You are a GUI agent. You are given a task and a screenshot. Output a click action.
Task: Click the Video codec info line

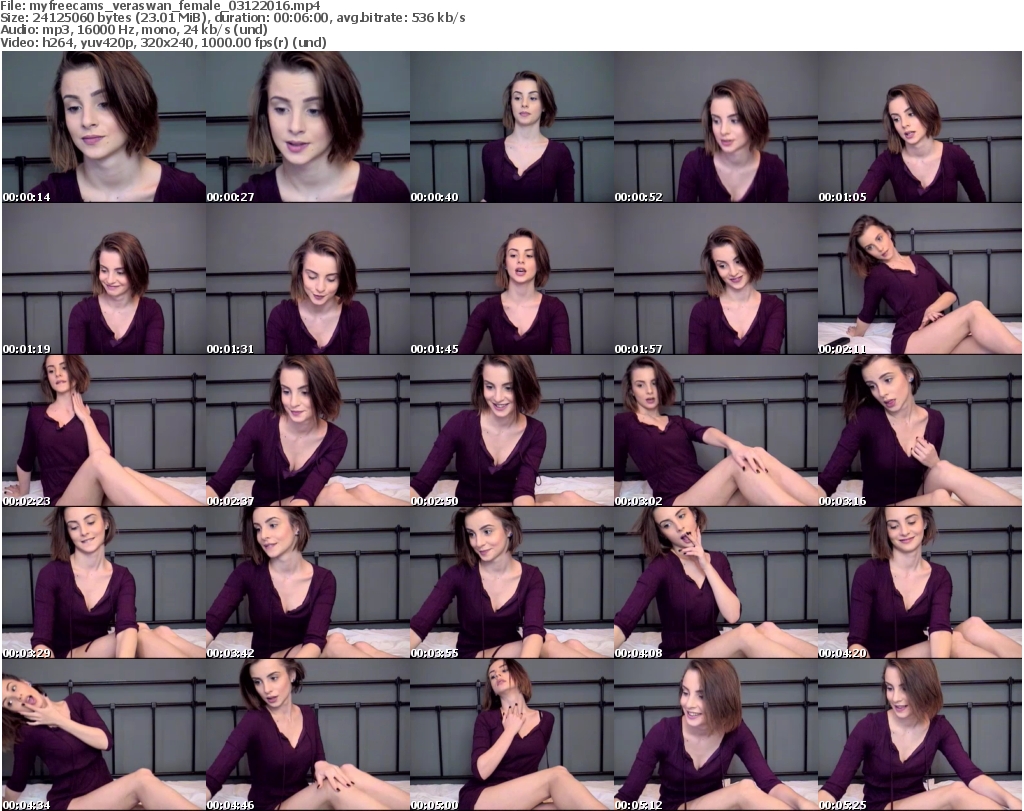(164, 42)
